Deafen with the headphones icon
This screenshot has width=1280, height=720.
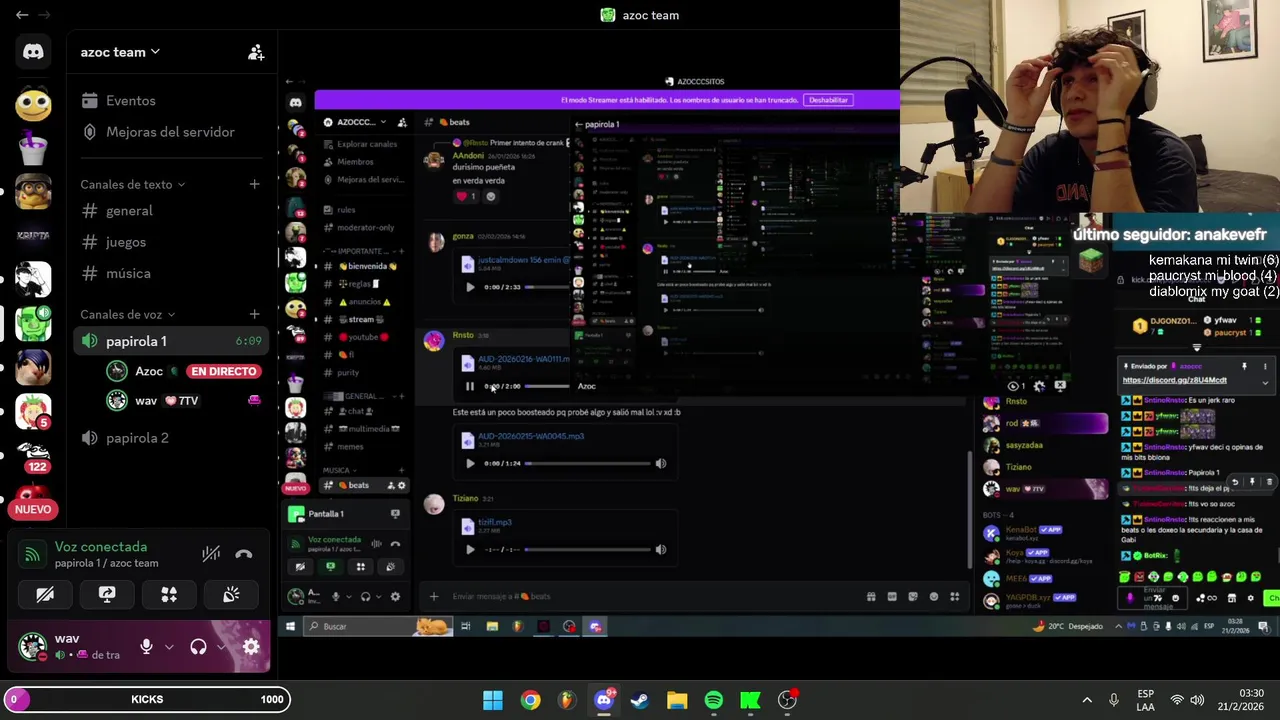click(x=198, y=647)
